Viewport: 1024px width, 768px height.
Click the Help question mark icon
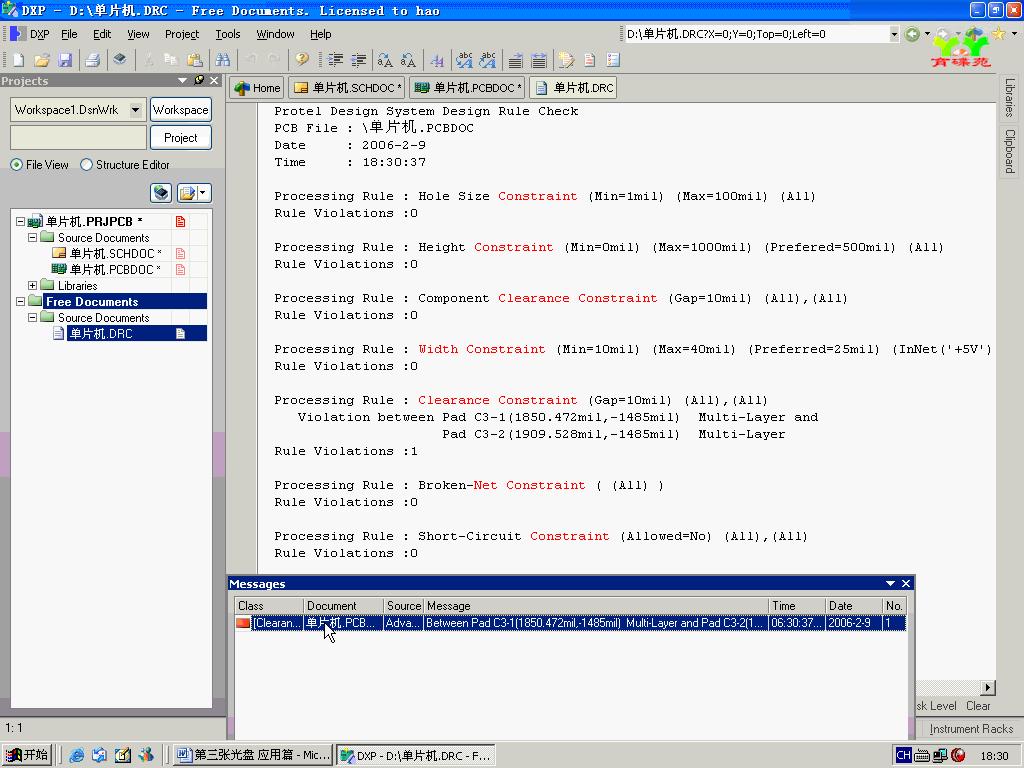pyautogui.click(x=302, y=60)
